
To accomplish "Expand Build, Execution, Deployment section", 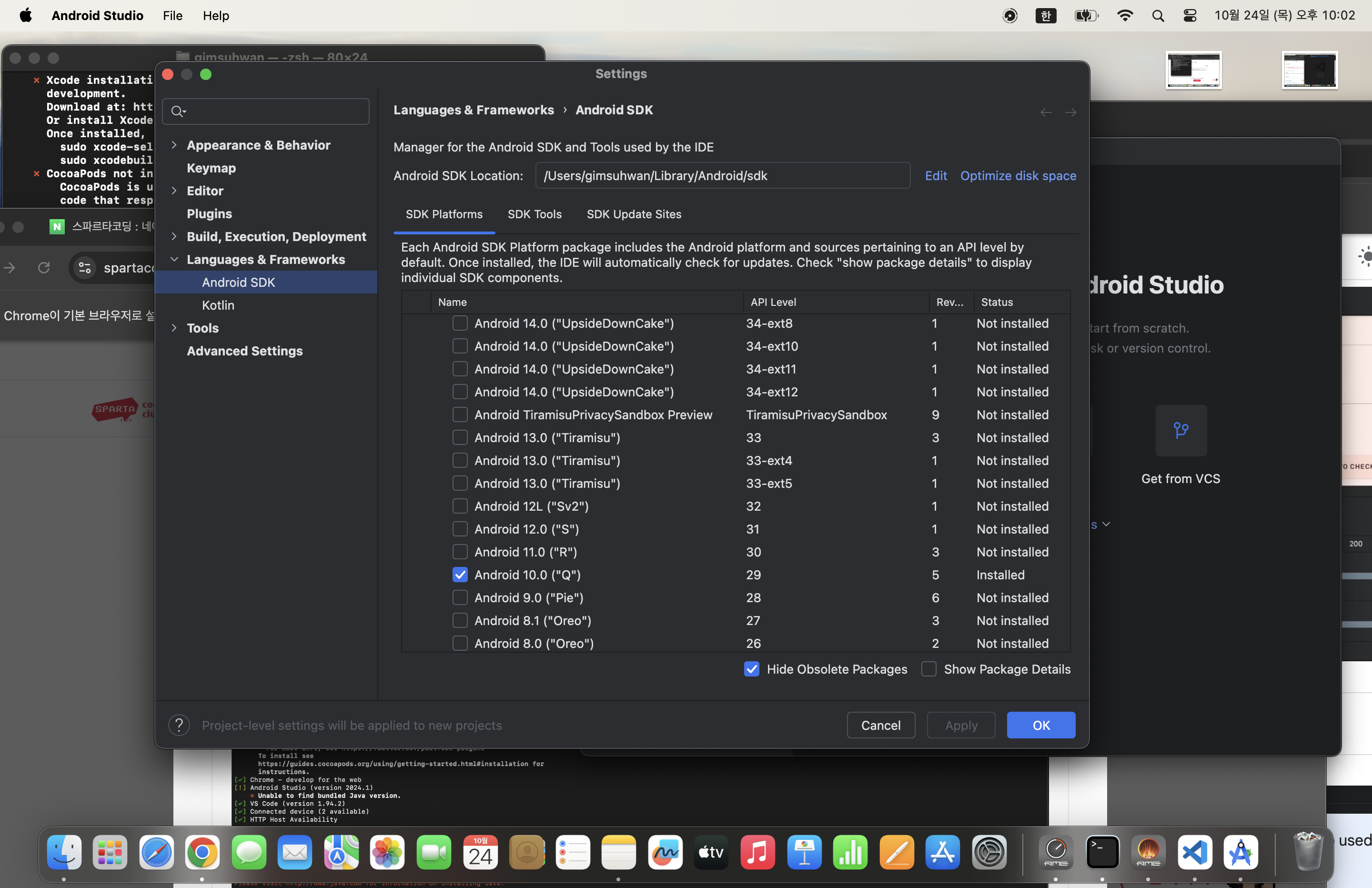I will point(174,236).
